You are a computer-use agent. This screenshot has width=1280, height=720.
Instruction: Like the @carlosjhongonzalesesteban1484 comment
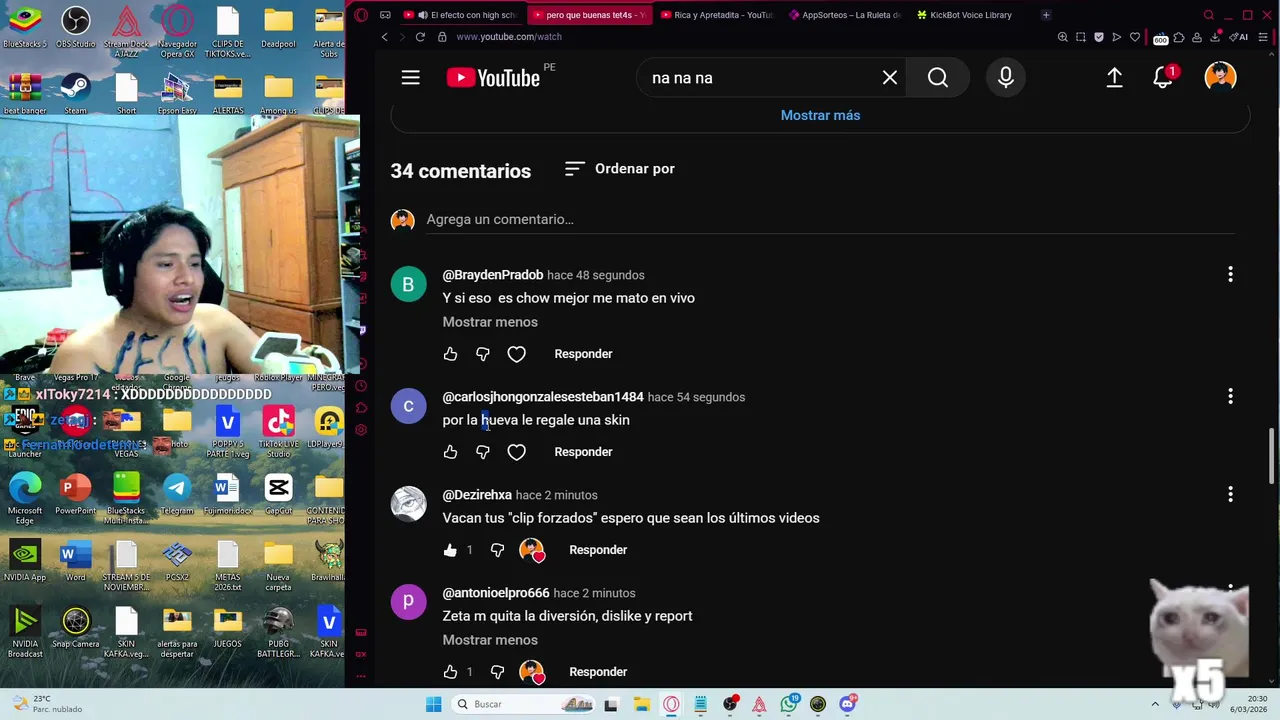pyautogui.click(x=450, y=452)
